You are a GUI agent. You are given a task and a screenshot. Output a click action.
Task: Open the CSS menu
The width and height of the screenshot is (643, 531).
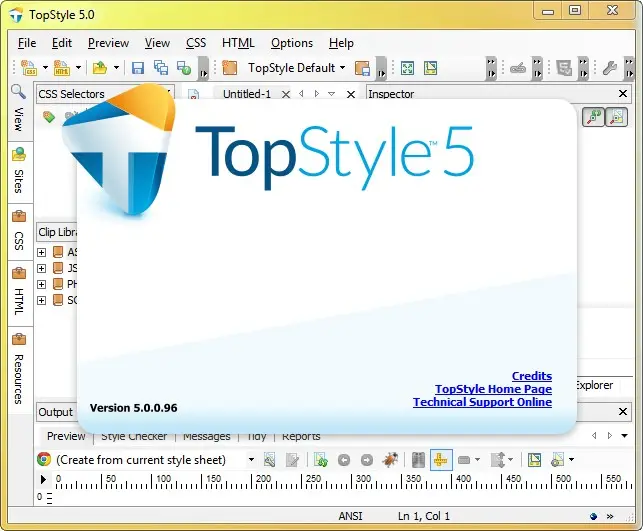[x=196, y=43]
